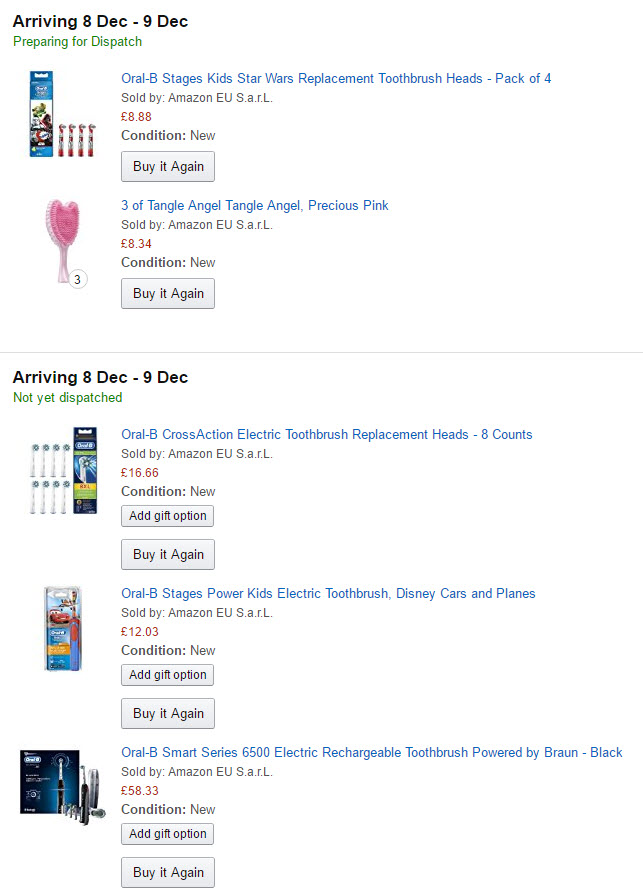The image size is (643, 896).
Task: Buy the Disney Cars kids toothbrush again
Action: (168, 713)
